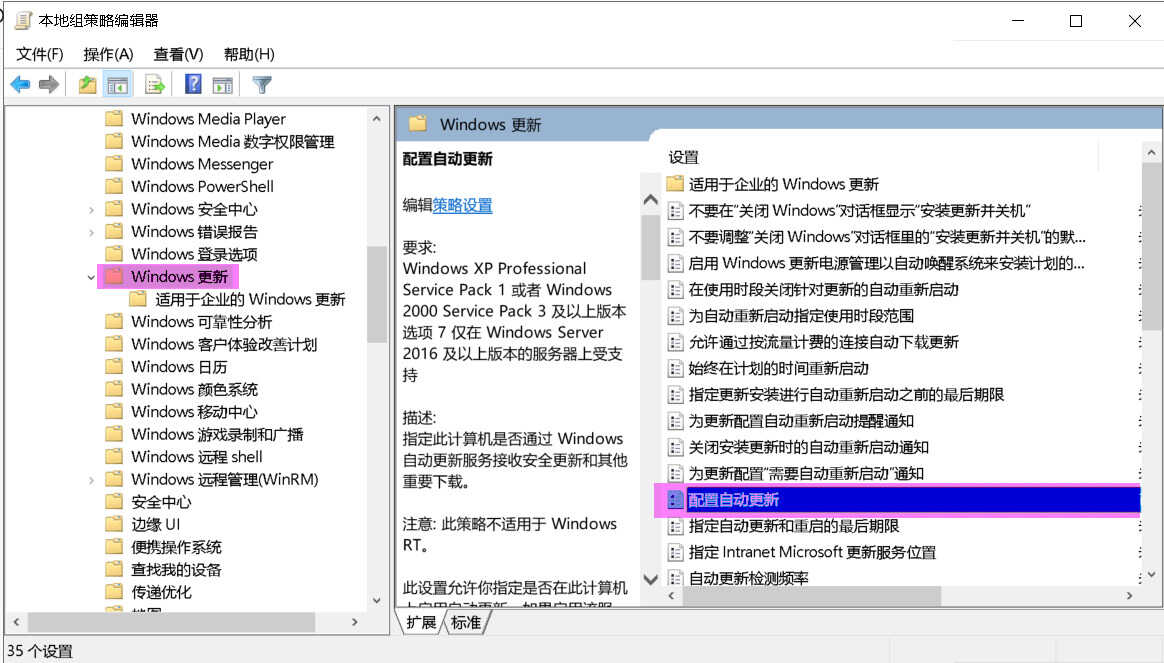Image resolution: width=1164 pixels, height=663 pixels.
Task: Select Windows 颜色系统 in the tree
Action: 194,389
